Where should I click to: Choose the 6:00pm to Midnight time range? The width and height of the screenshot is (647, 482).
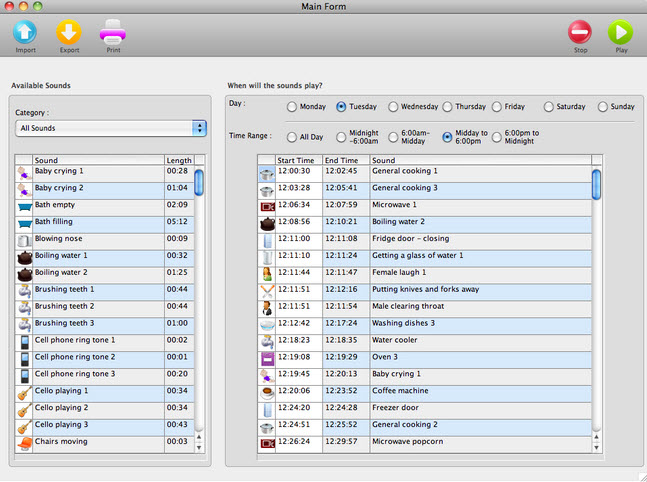pos(497,137)
